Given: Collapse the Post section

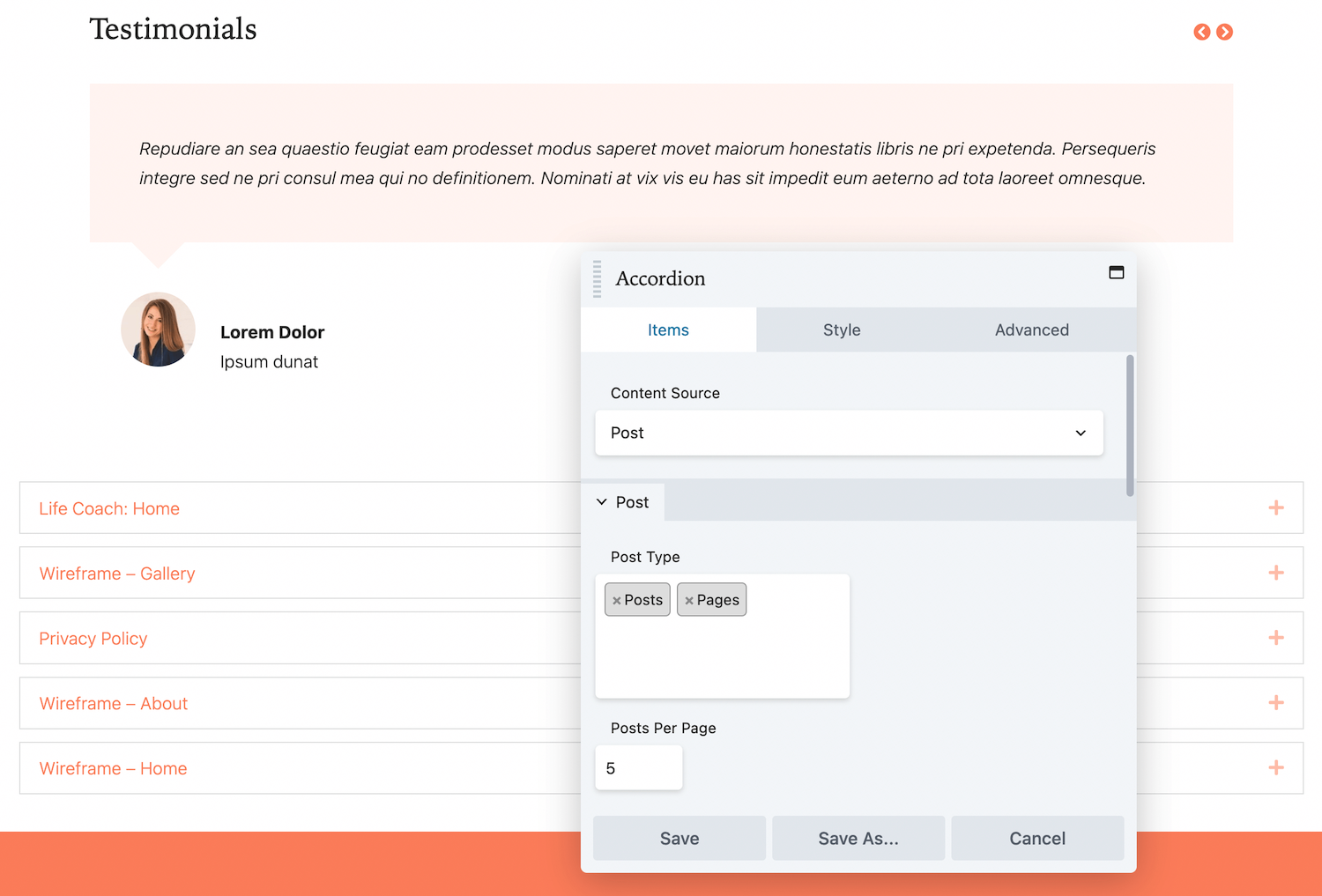Looking at the screenshot, I should [622, 502].
